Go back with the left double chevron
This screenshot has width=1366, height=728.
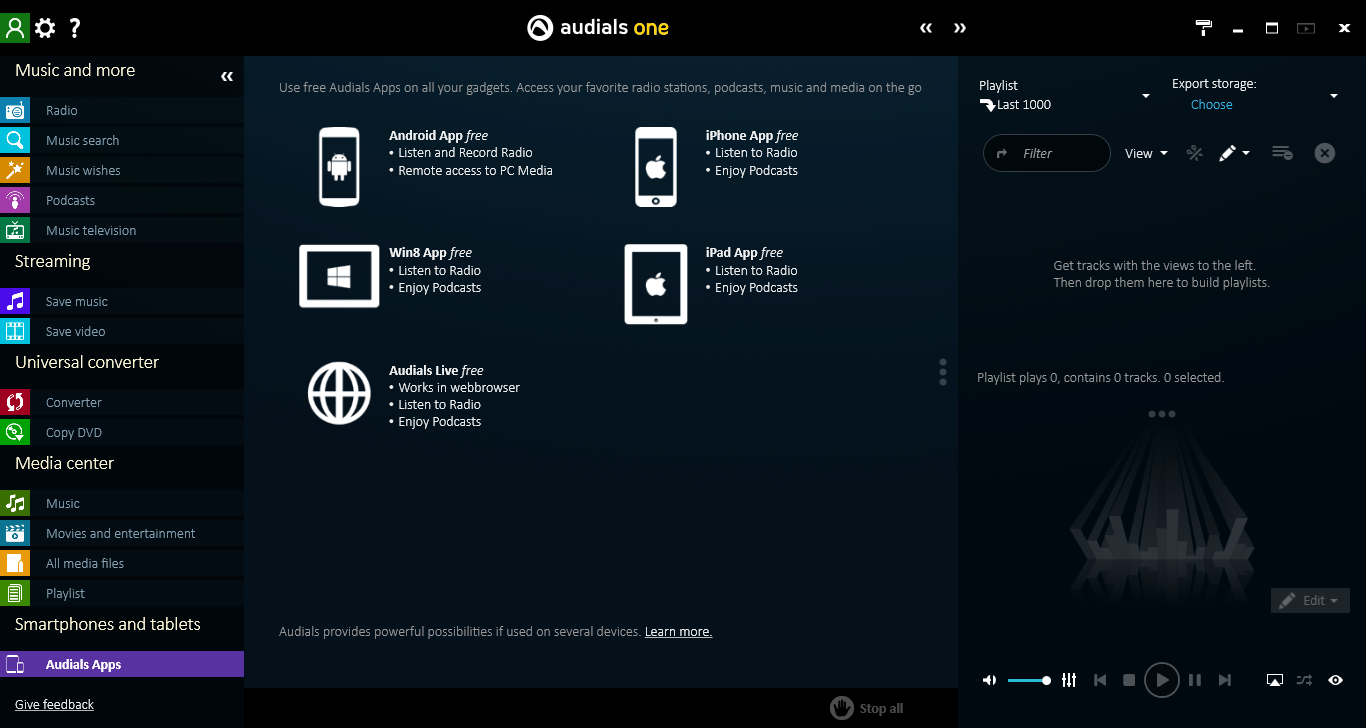[x=926, y=28]
